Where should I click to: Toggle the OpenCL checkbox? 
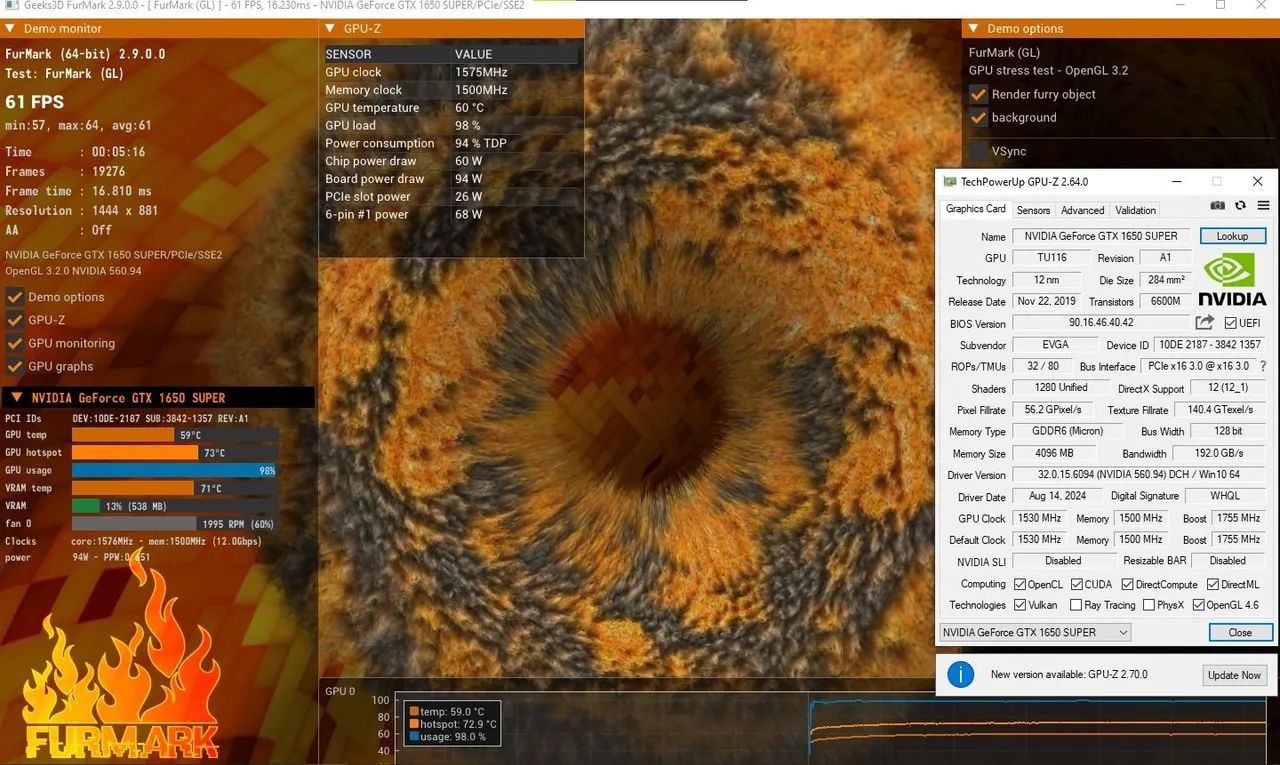(x=1019, y=584)
